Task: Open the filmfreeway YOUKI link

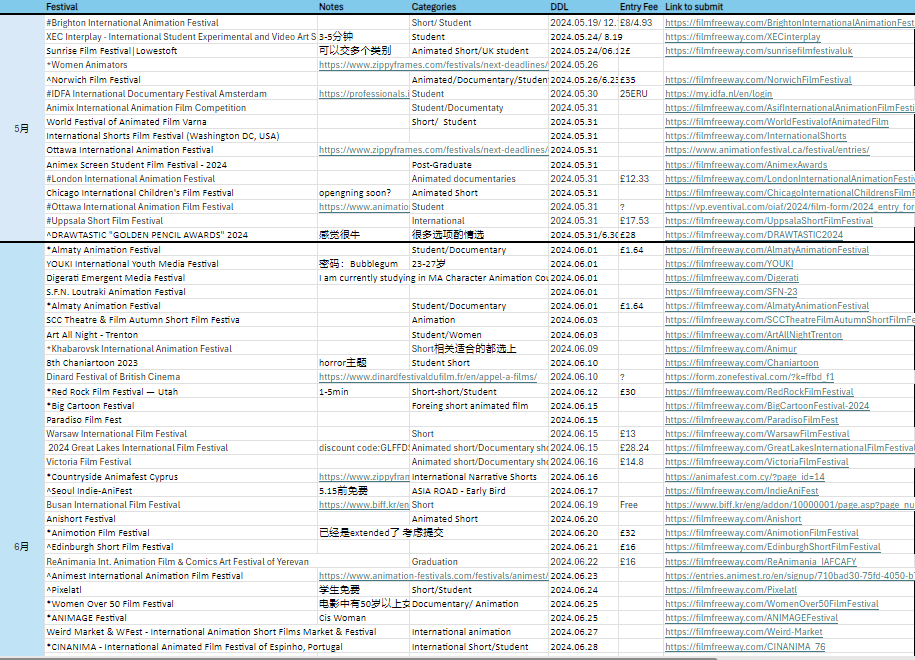Action: (x=729, y=264)
